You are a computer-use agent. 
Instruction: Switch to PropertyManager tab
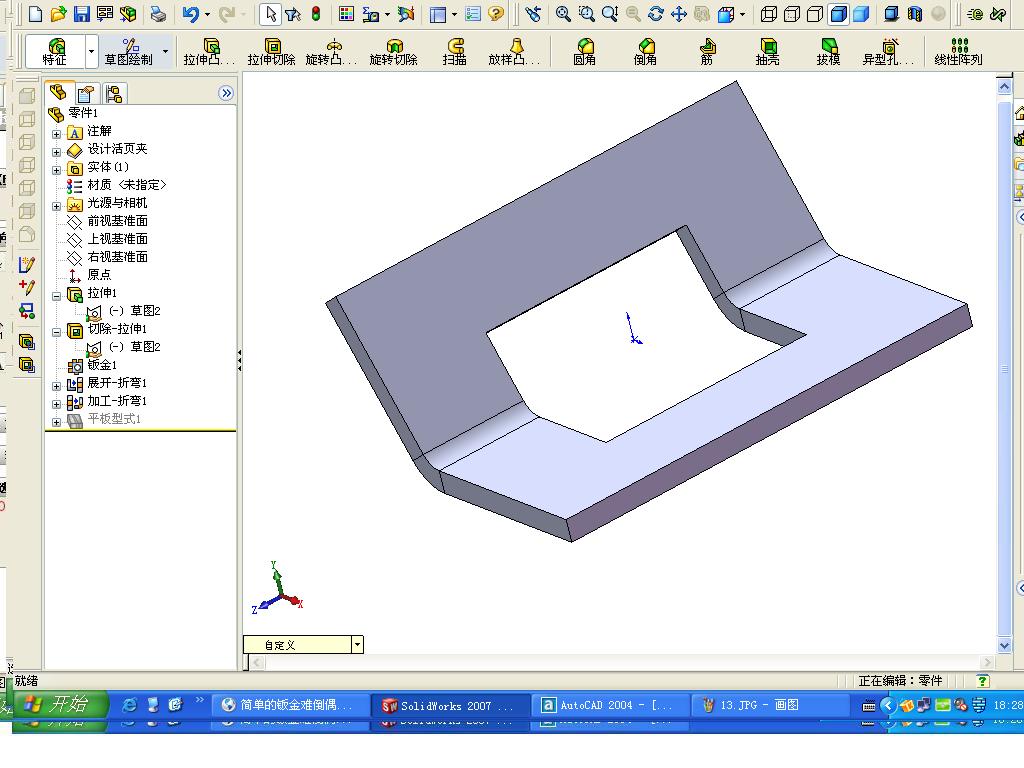[x=86, y=94]
